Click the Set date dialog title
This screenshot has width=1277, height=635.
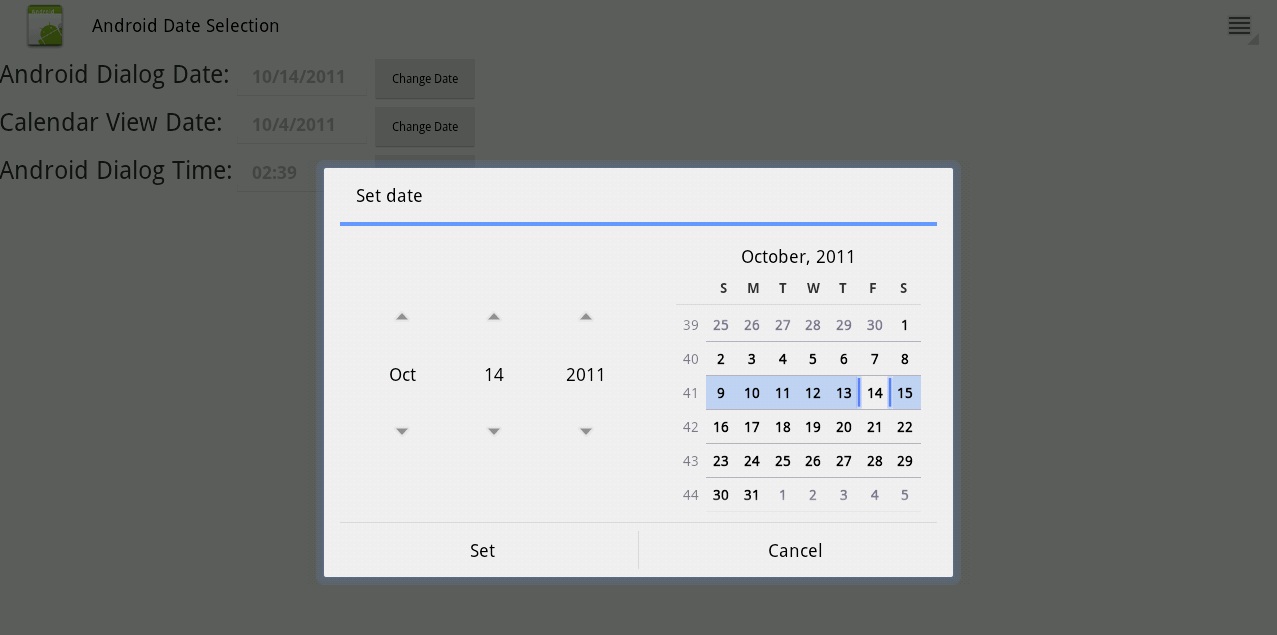coord(389,196)
